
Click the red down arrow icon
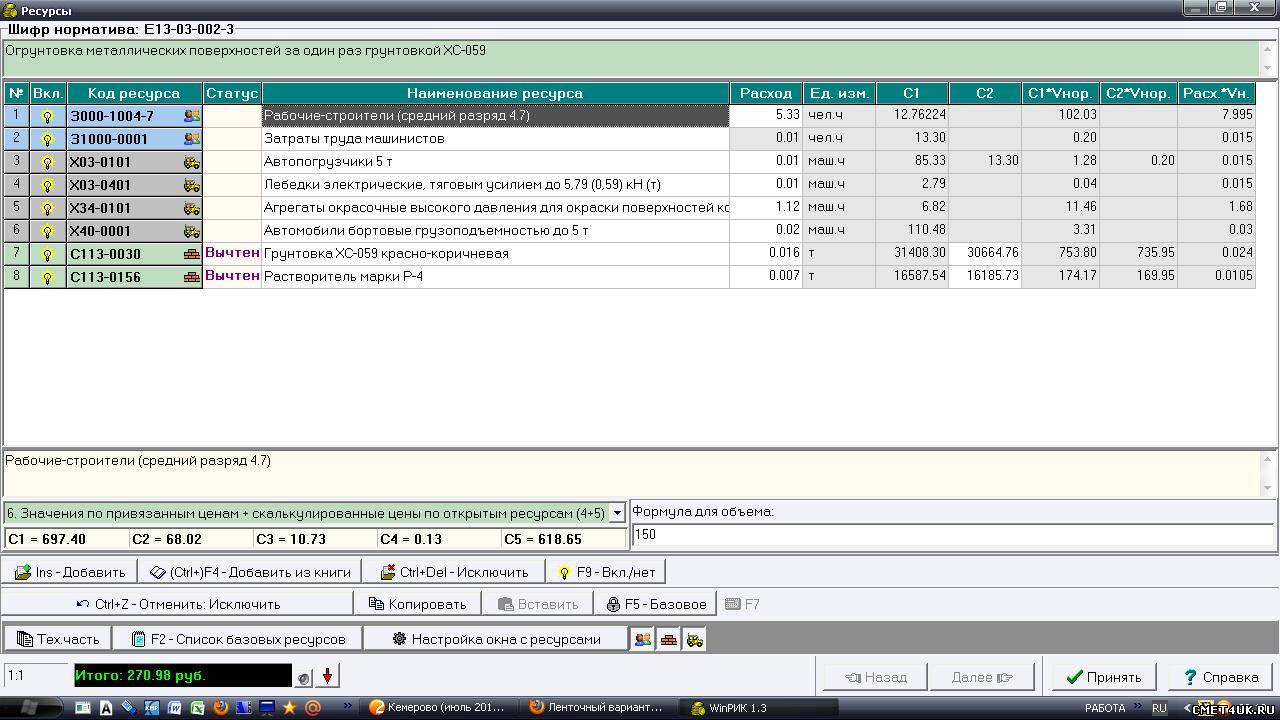click(x=327, y=677)
